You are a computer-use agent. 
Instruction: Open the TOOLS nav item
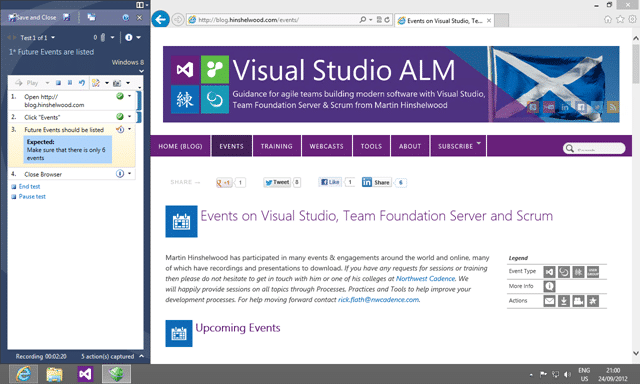coord(371,146)
